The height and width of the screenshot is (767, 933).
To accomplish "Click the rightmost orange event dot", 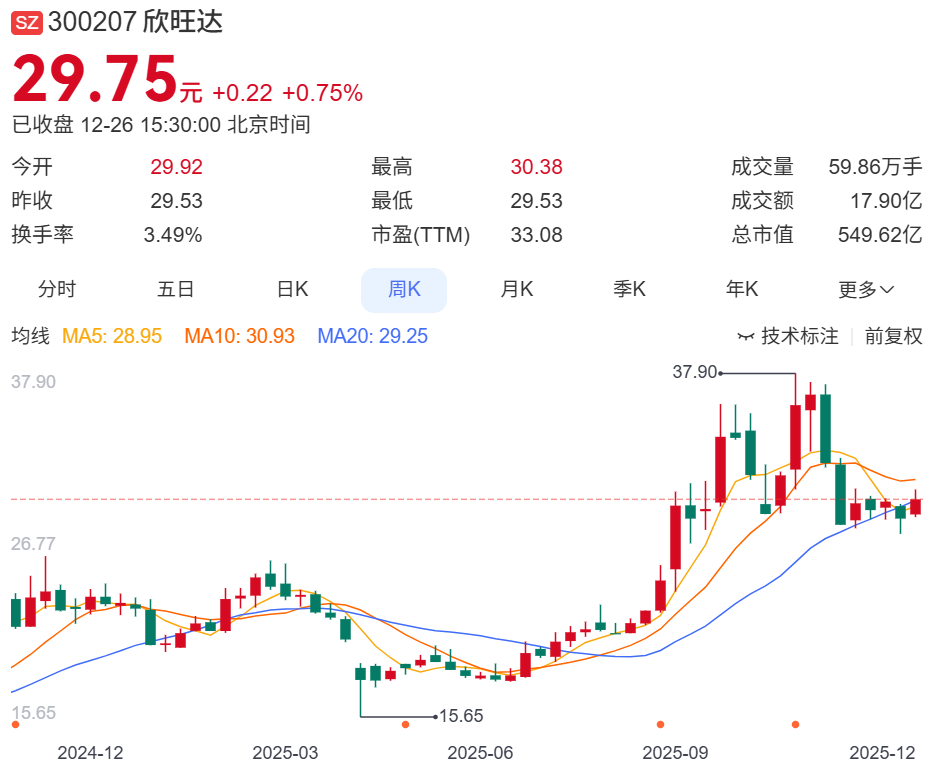I will pyautogui.click(x=795, y=724).
